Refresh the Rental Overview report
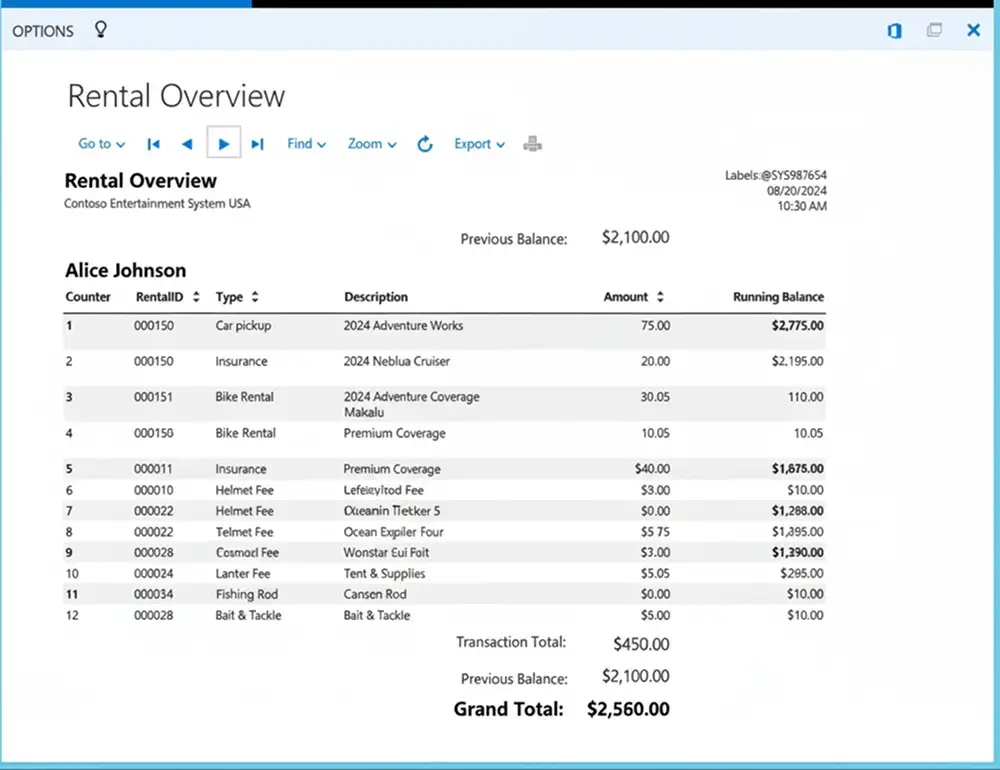This screenshot has width=1000, height=770. [x=425, y=144]
